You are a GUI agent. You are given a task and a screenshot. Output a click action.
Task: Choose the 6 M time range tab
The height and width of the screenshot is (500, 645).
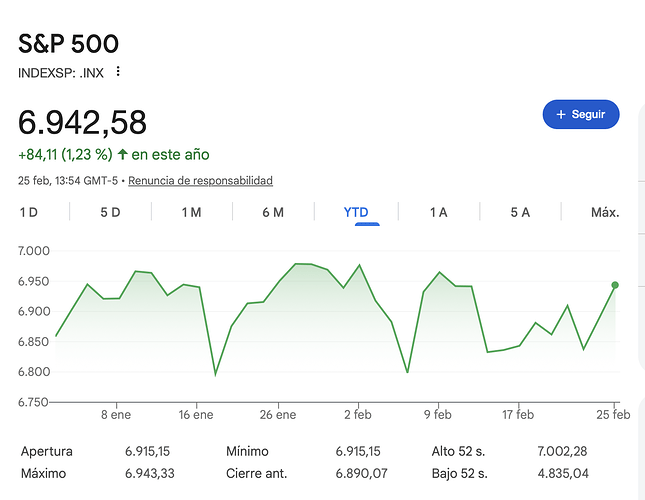click(x=273, y=212)
